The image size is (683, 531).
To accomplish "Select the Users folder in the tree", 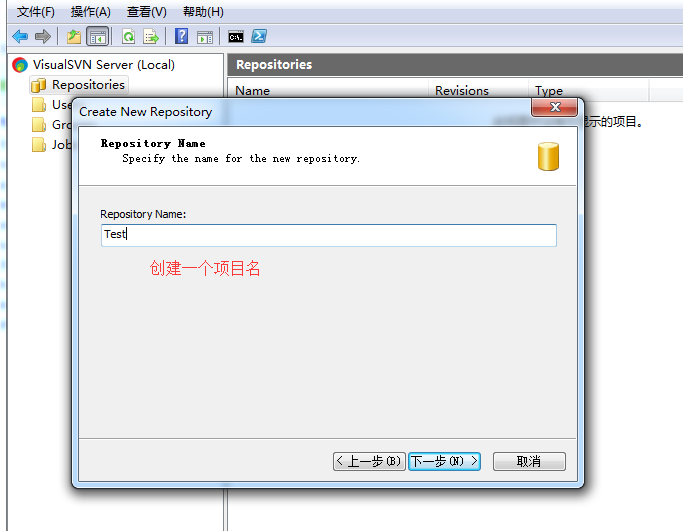I will tap(51, 105).
